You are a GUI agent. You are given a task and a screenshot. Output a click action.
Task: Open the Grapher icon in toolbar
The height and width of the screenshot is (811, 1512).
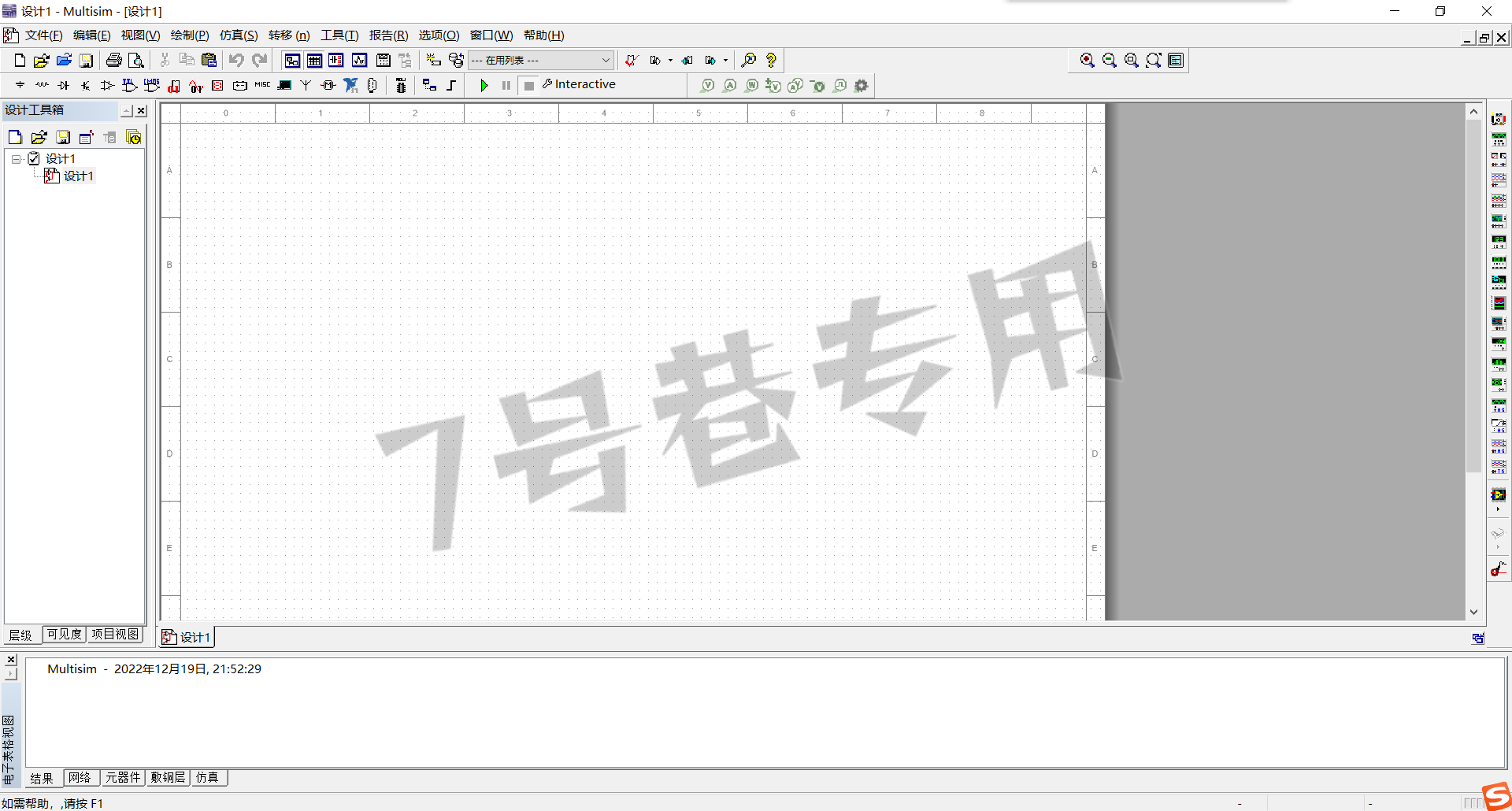tap(360, 61)
